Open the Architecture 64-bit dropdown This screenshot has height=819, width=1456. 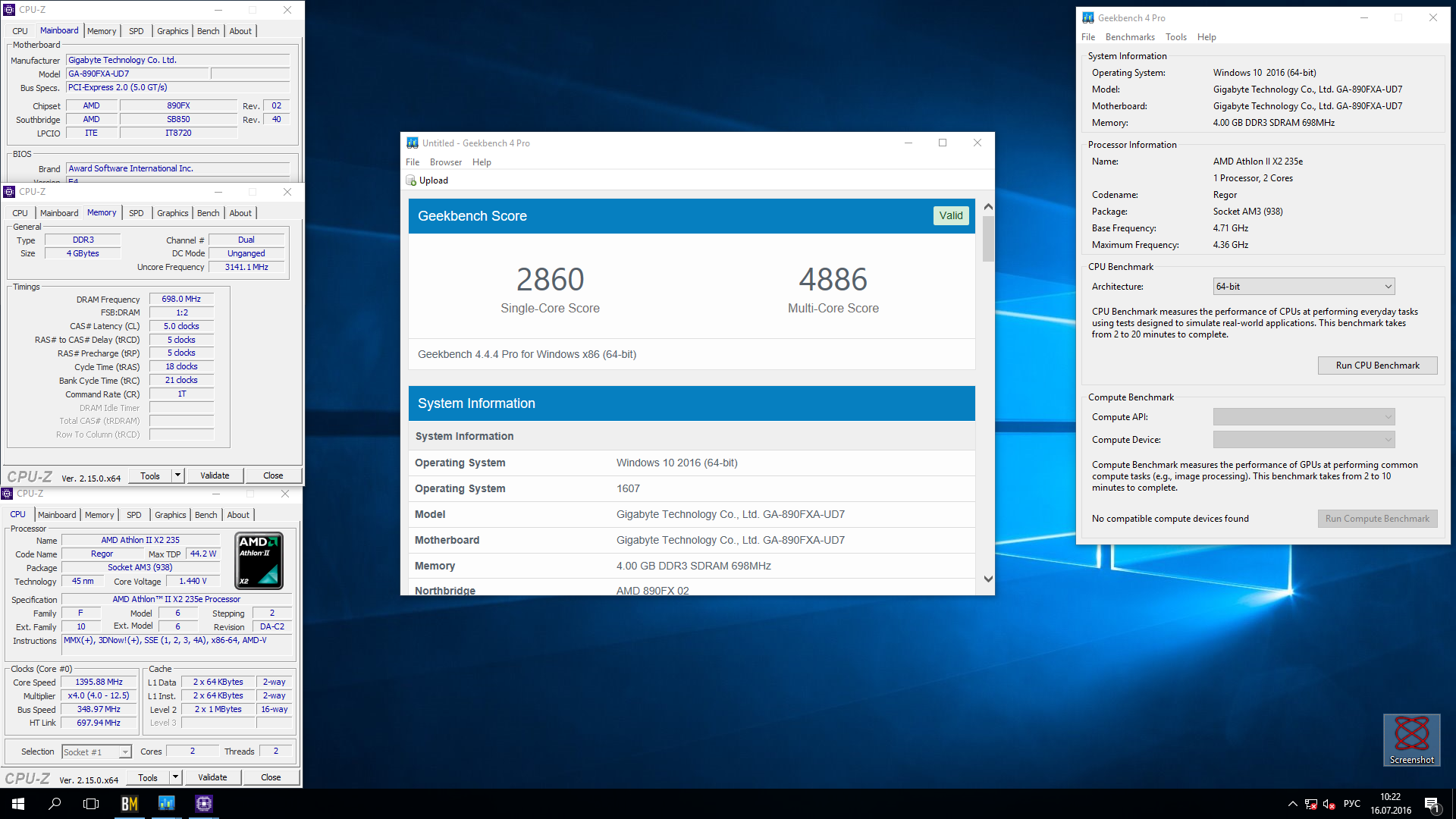pyautogui.click(x=1304, y=287)
